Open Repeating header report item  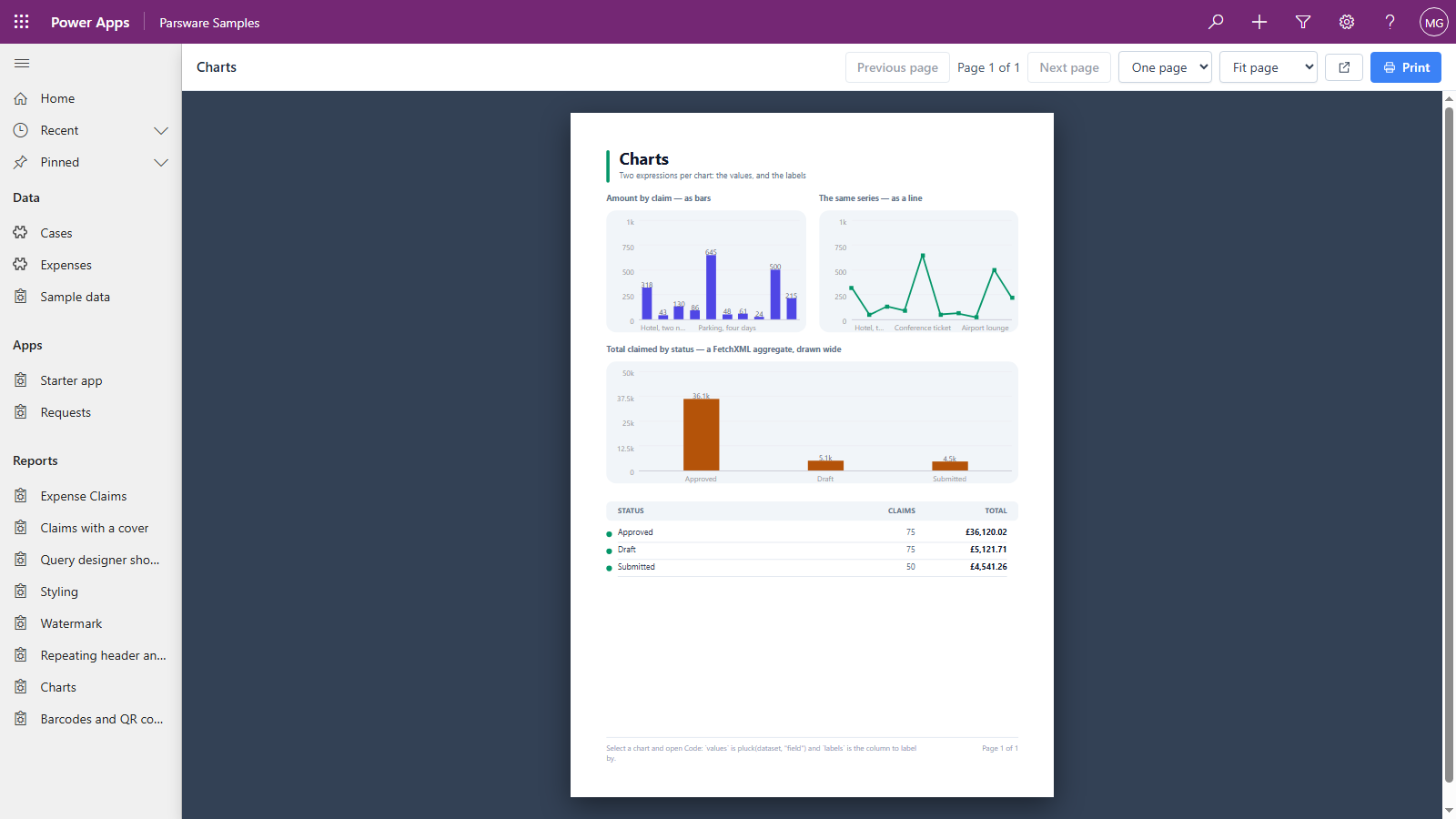point(91,655)
